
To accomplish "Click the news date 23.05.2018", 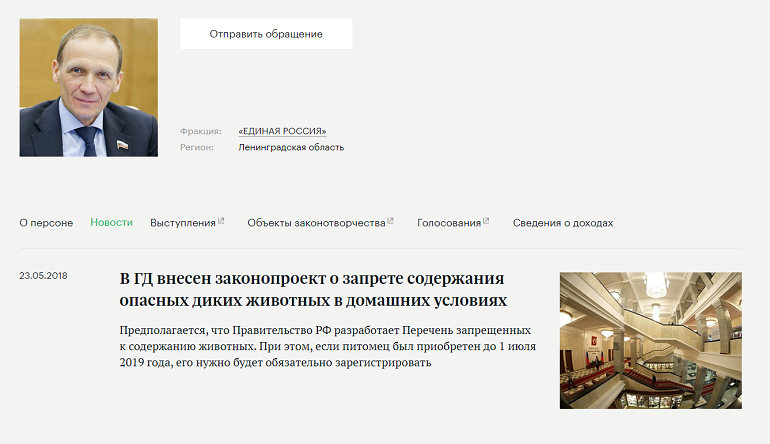I will [43, 275].
